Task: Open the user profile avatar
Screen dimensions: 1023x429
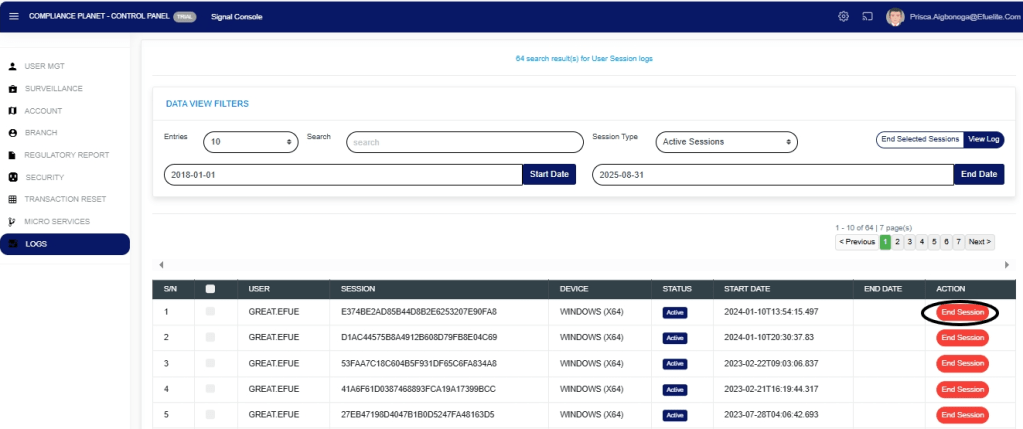Action: point(895,16)
